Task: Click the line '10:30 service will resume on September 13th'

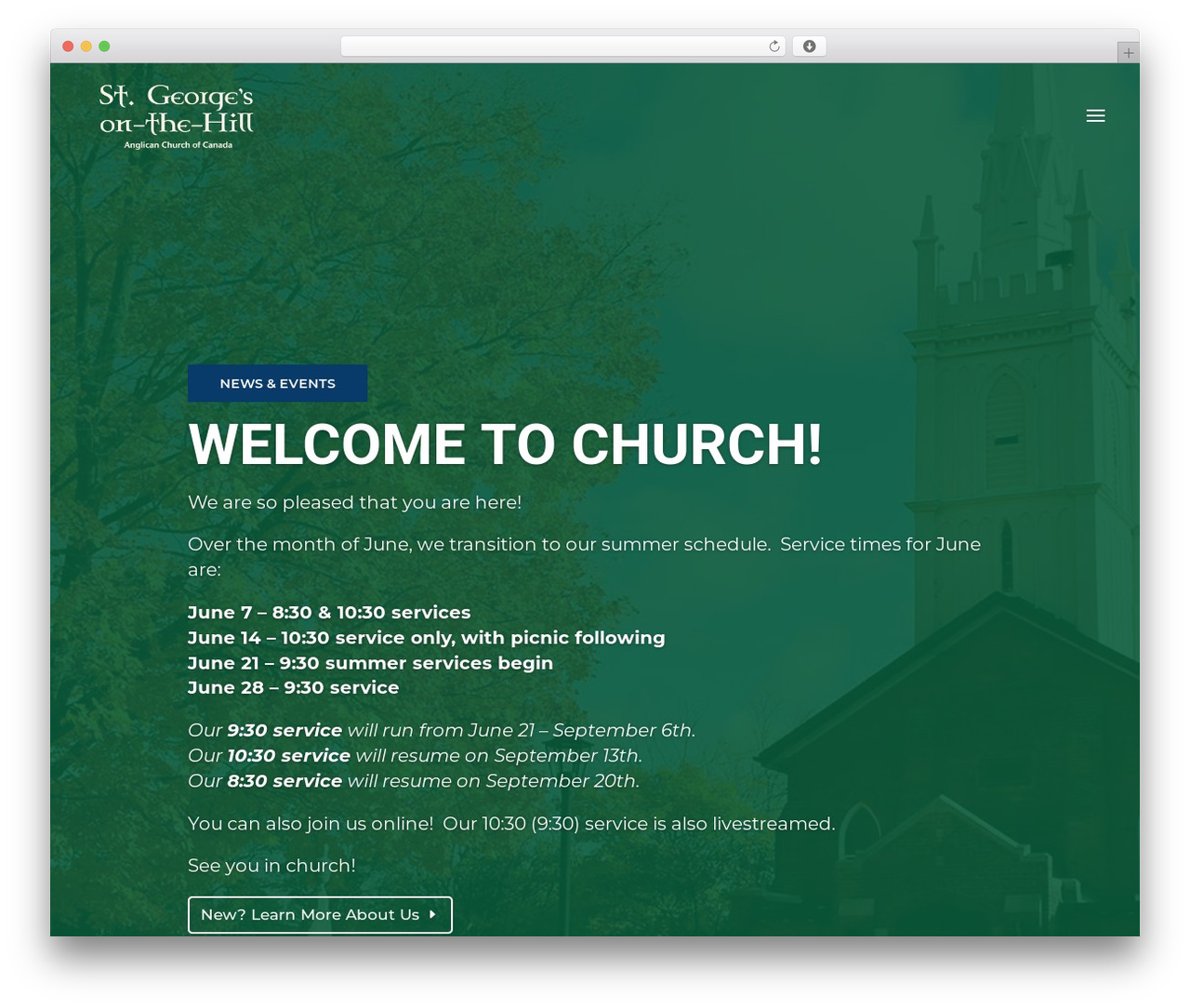Action: (x=415, y=755)
